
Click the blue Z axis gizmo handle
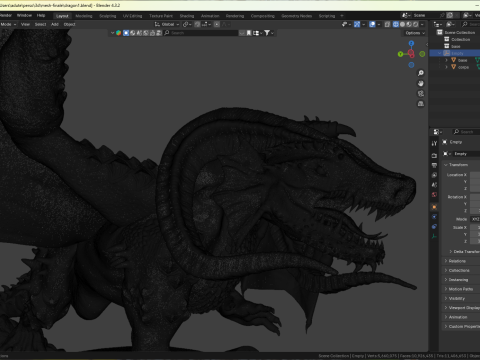tap(411, 43)
